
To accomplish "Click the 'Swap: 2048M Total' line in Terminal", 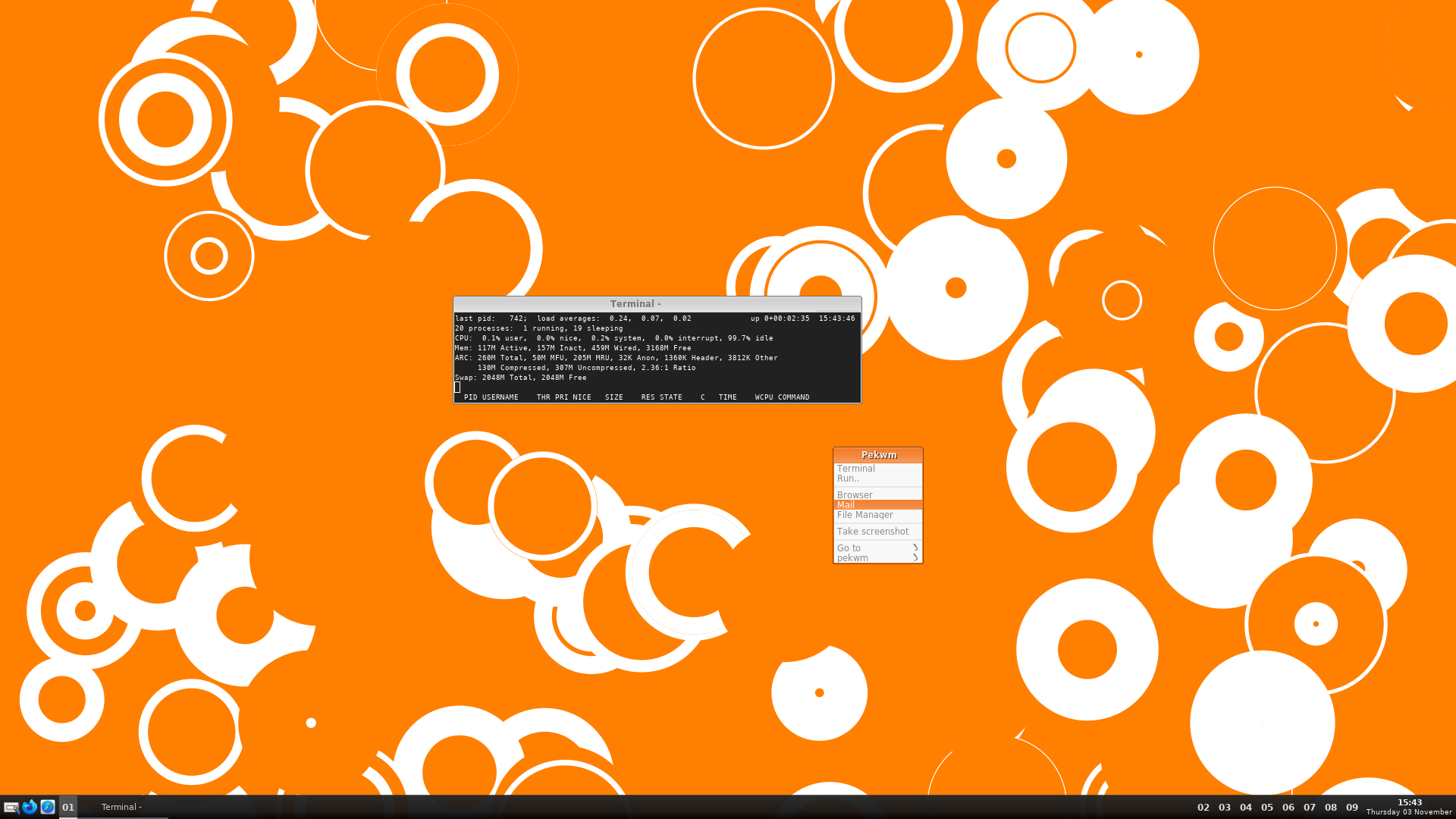I will [521, 378].
